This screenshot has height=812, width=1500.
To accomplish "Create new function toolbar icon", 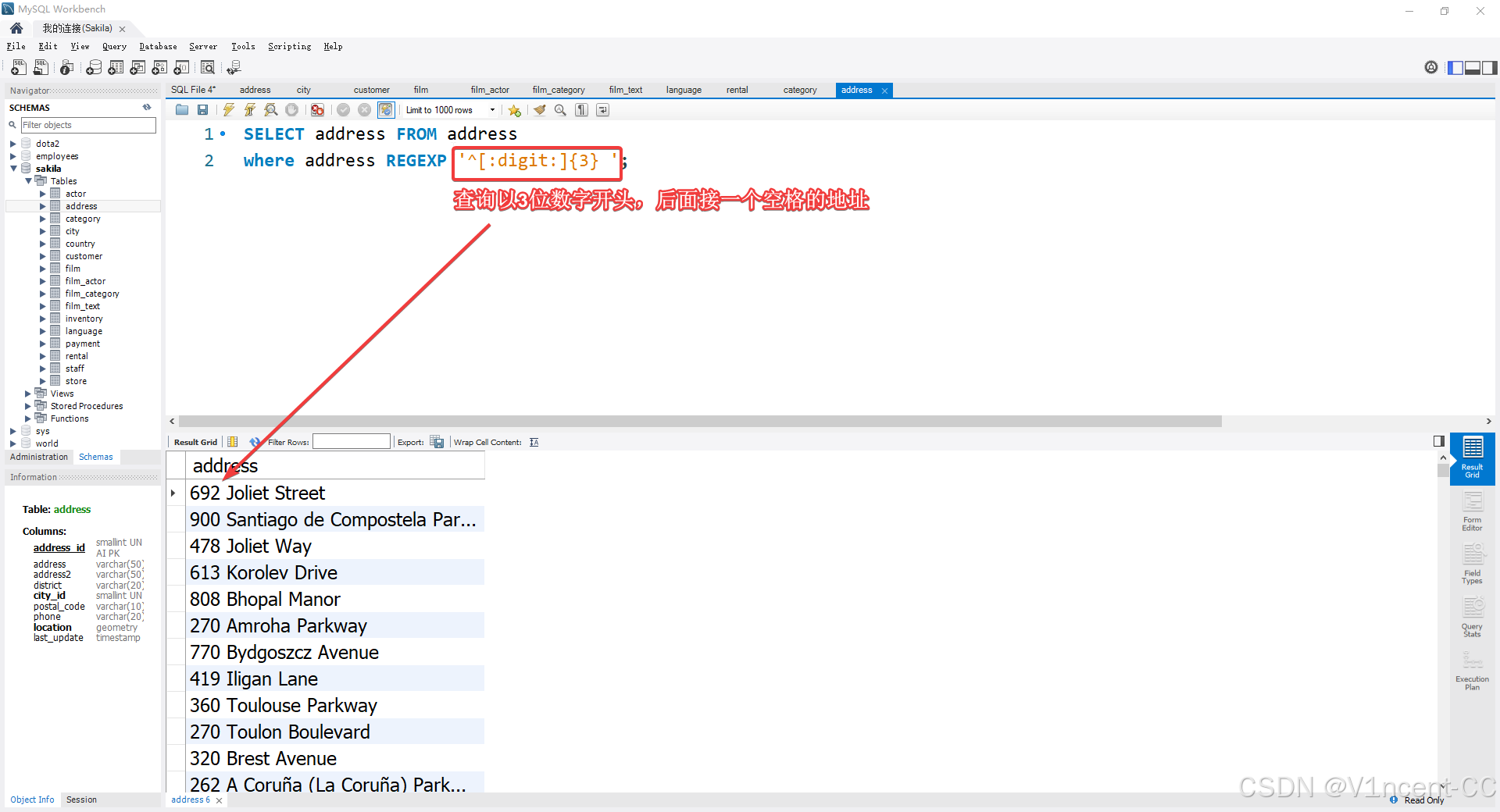I will [x=181, y=68].
